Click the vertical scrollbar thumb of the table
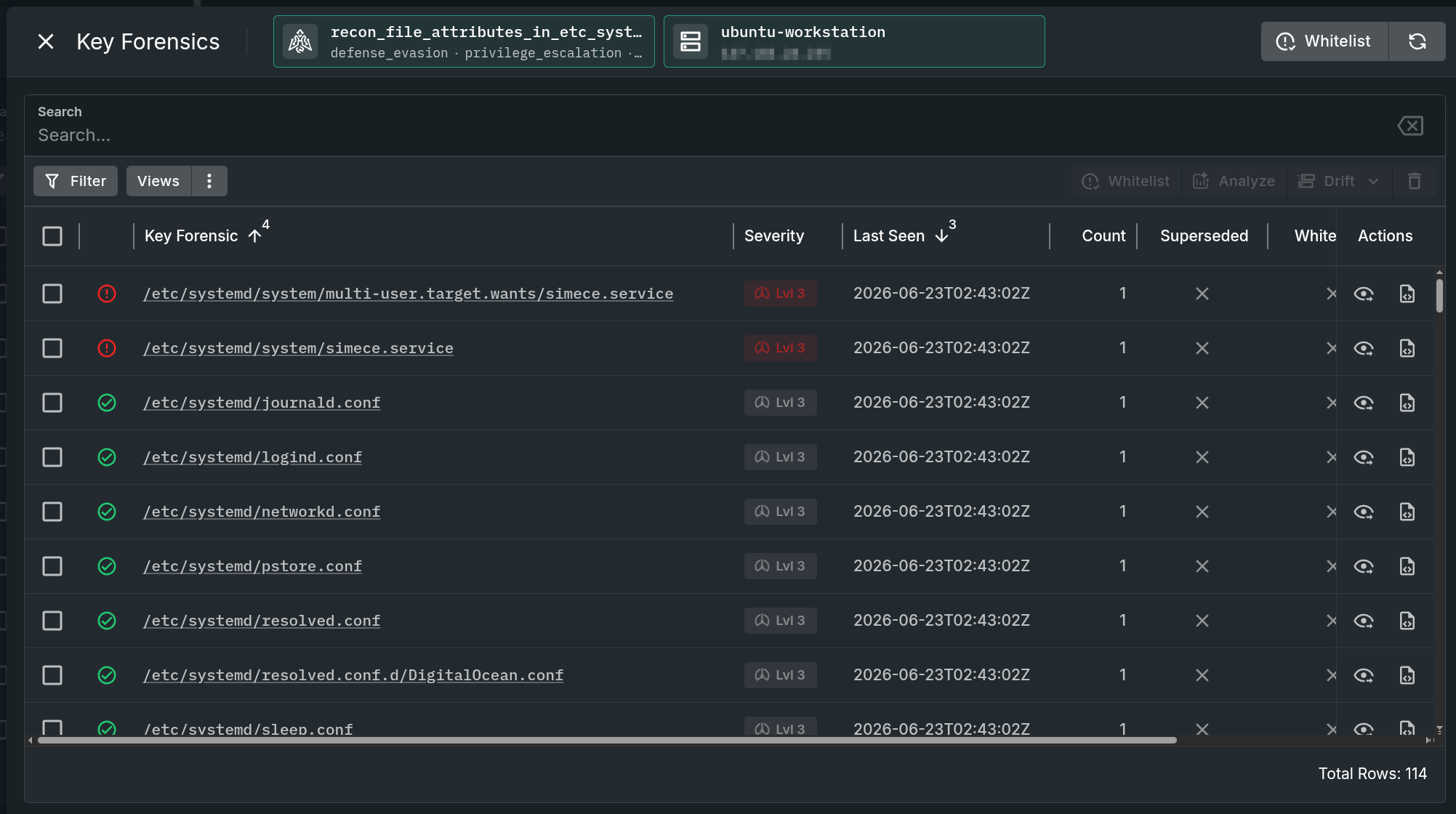This screenshot has width=1456, height=814. [x=1439, y=295]
